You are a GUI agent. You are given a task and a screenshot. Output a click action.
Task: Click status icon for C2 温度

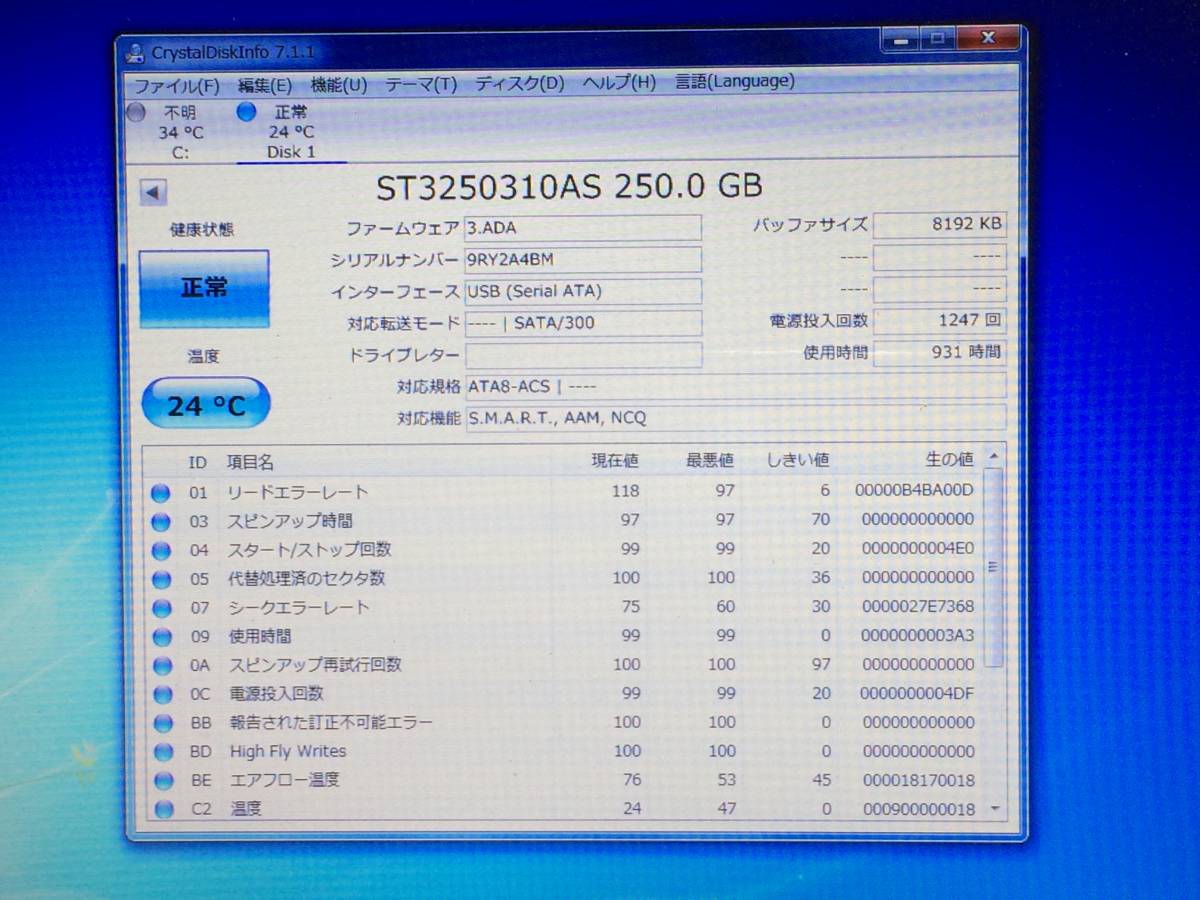click(x=164, y=809)
